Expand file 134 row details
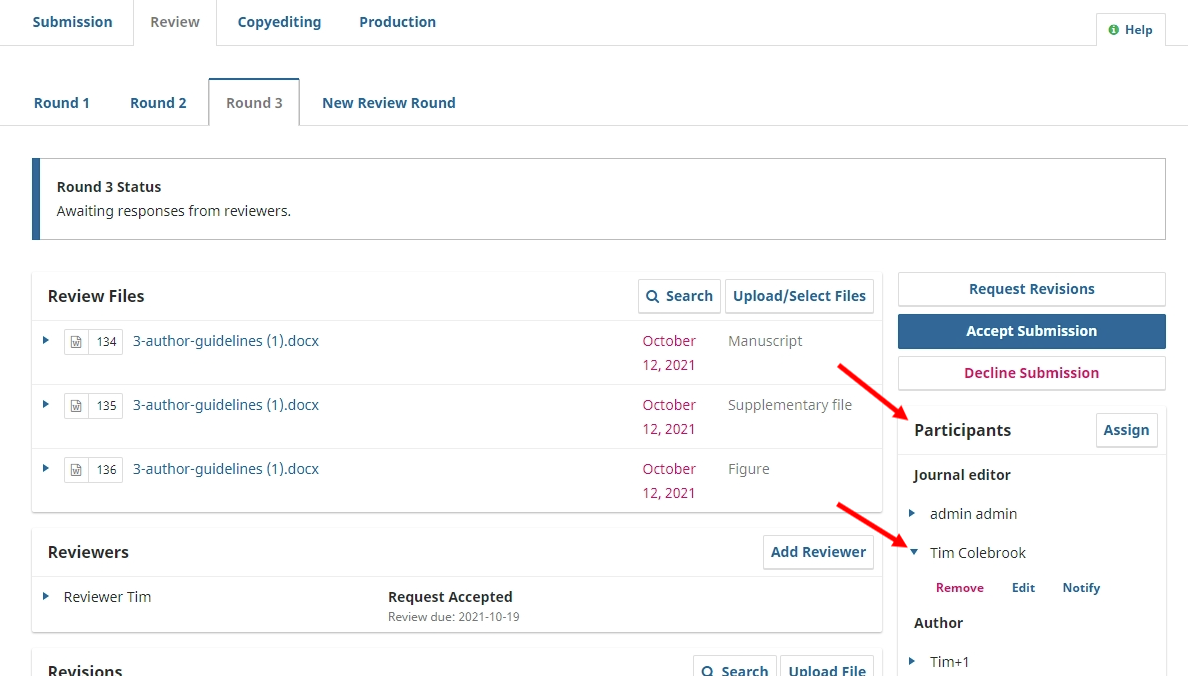Viewport: 1188px width, 676px height. tap(45, 340)
